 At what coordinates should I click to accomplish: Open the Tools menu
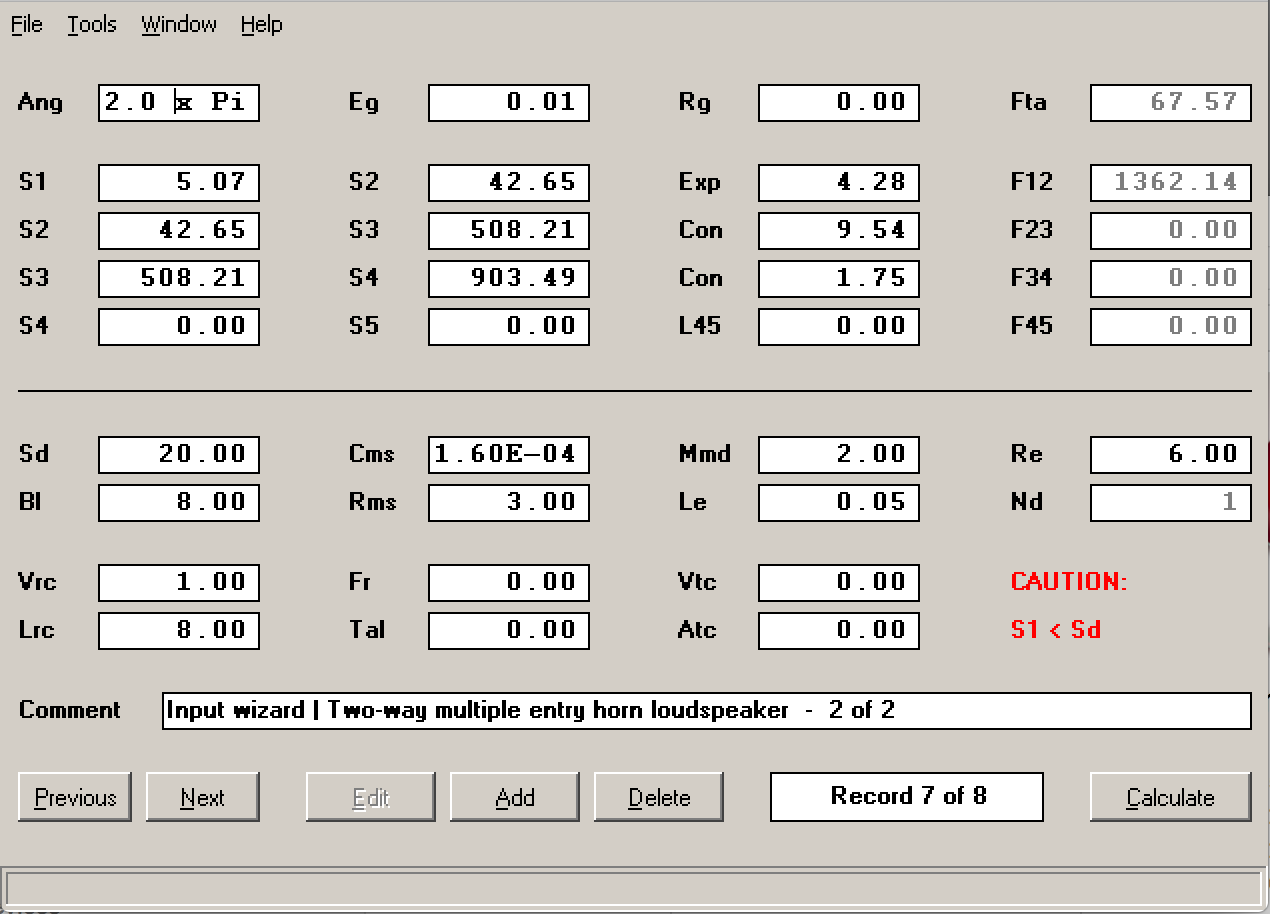point(92,25)
